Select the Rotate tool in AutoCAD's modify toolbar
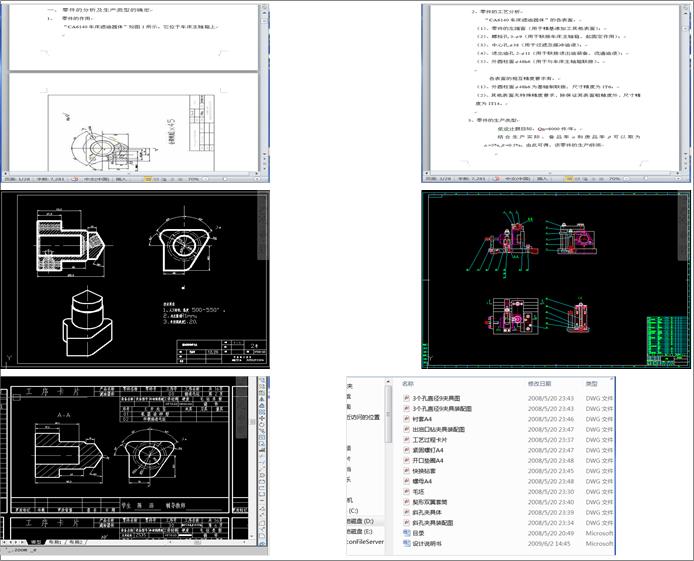The image size is (694, 561). [x=262, y=424]
